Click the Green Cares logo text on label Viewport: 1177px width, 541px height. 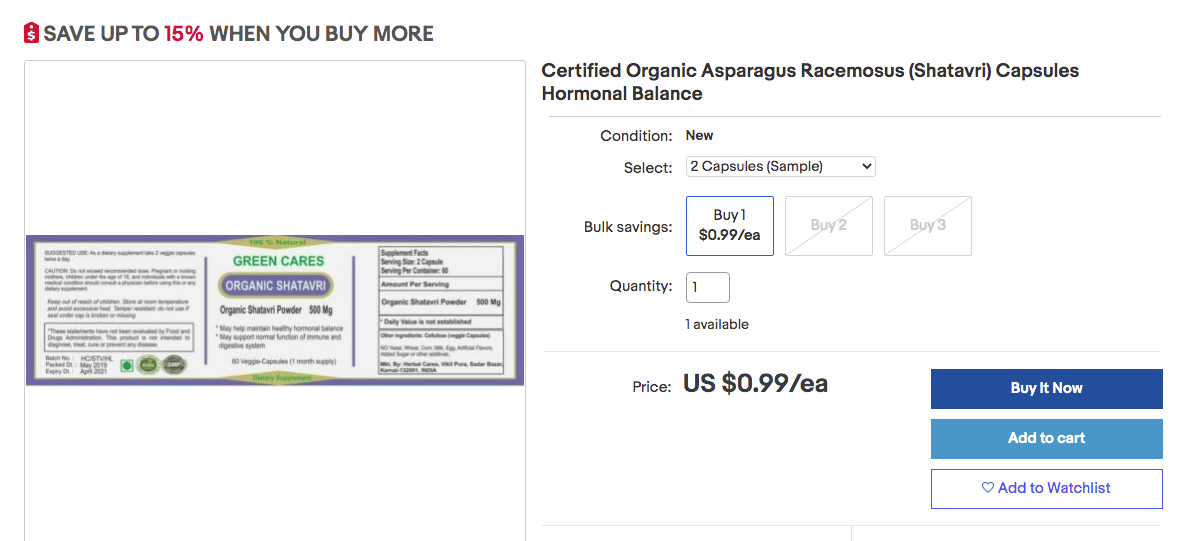(x=278, y=262)
